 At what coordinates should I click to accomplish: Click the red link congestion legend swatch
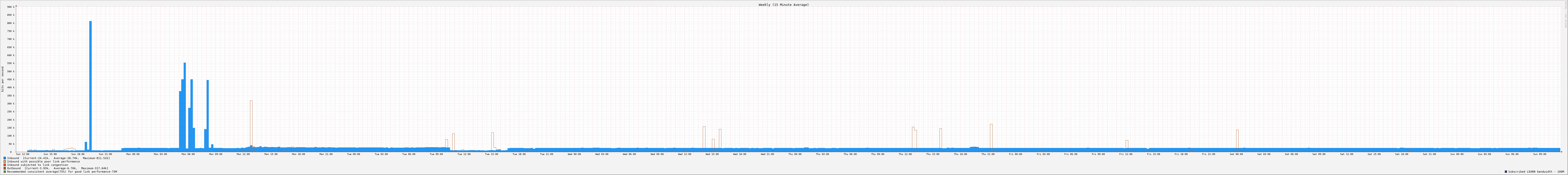click(5, 165)
